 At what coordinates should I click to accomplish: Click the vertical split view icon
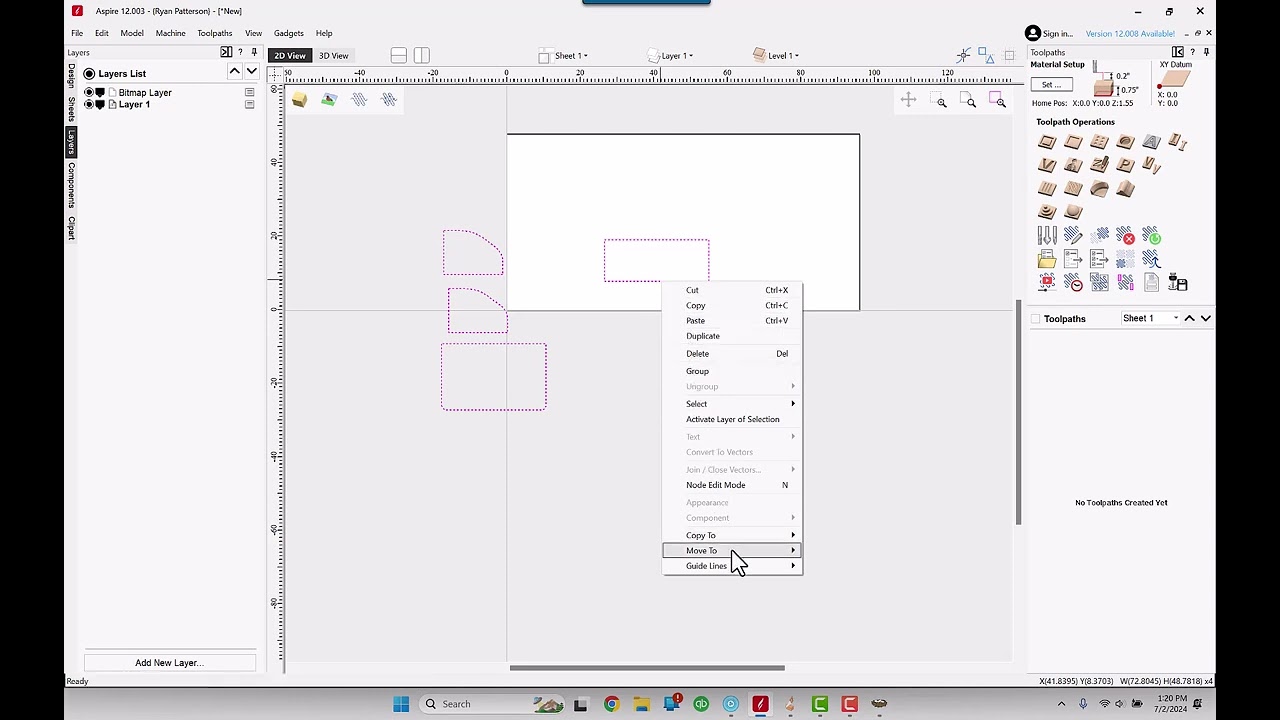click(421, 55)
